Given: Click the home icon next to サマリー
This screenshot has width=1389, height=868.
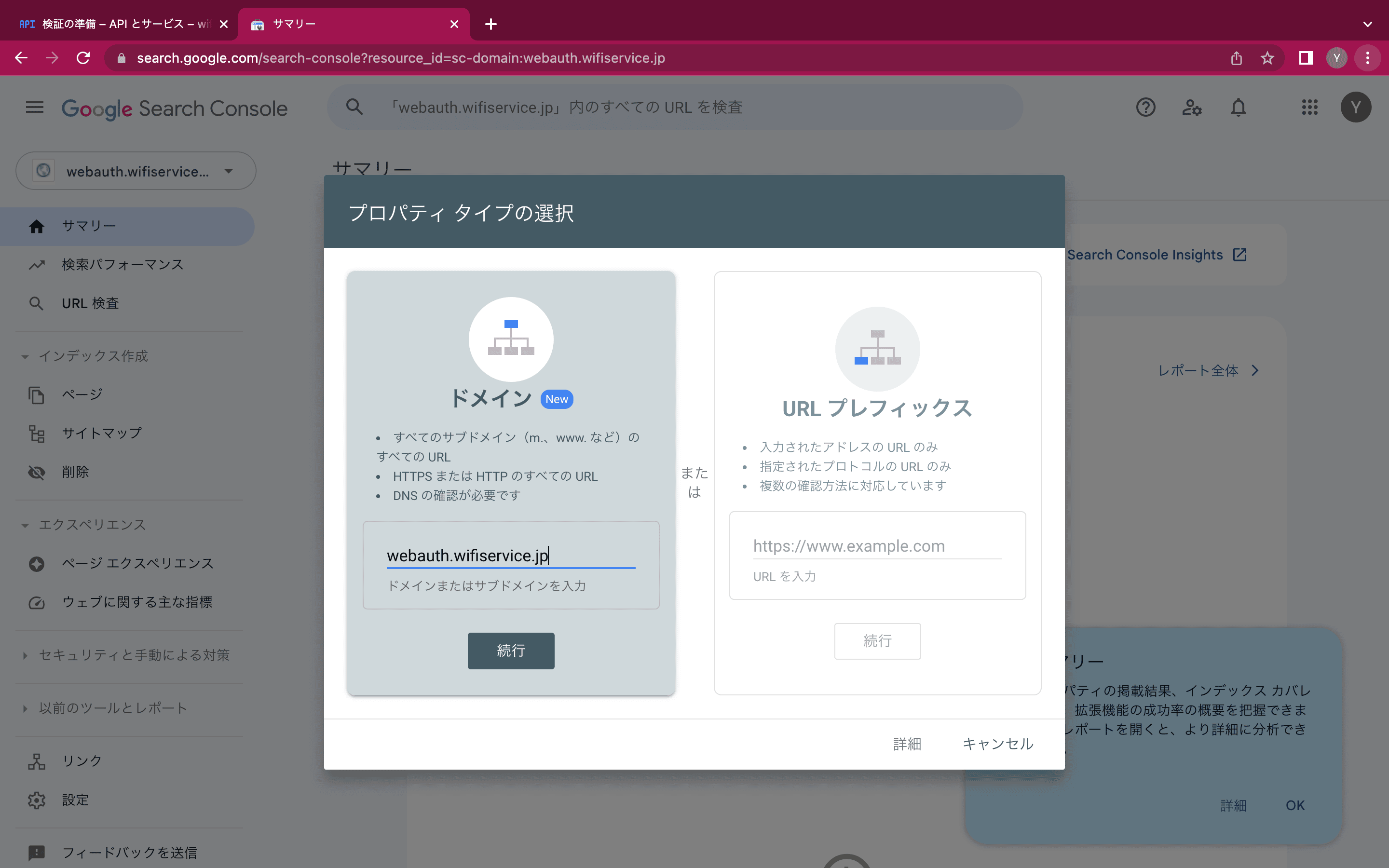Looking at the screenshot, I should click(x=37, y=226).
